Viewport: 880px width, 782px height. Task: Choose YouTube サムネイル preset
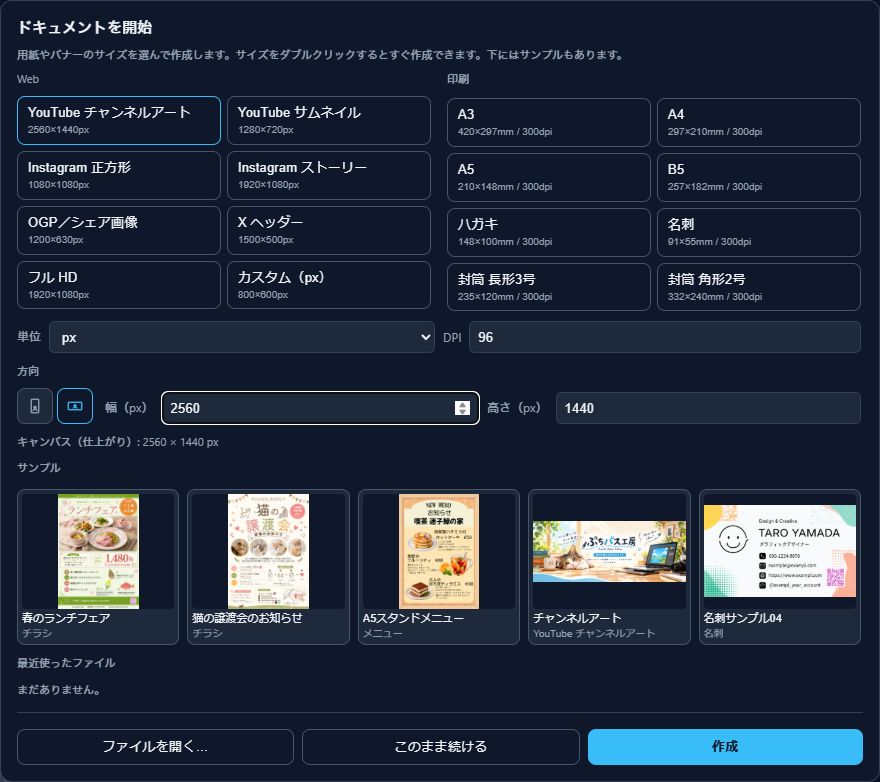click(x=329, y=121)
